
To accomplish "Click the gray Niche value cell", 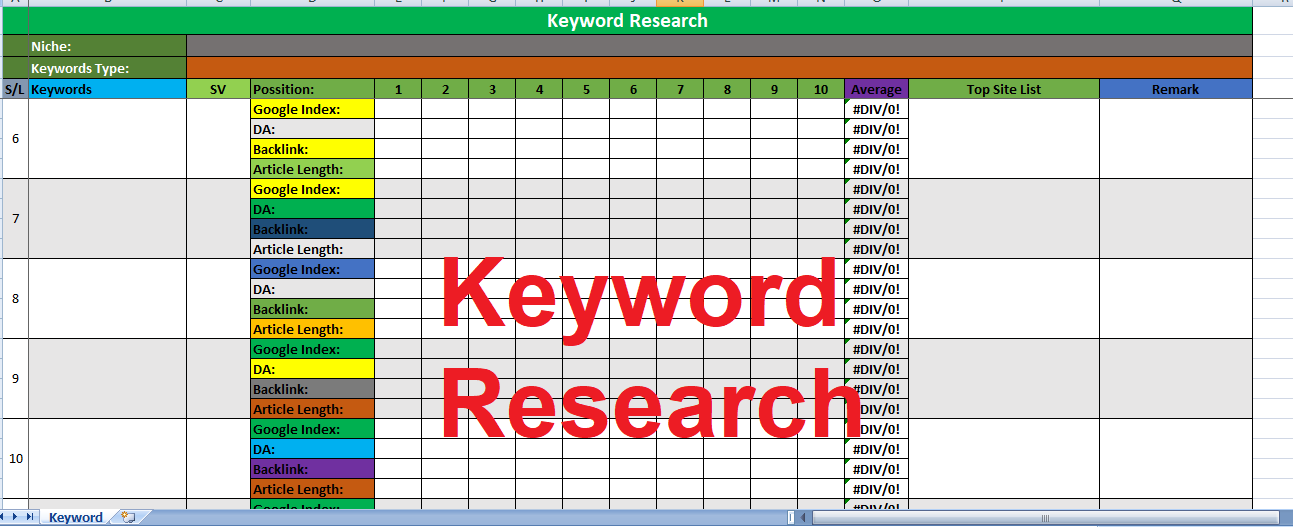I will pos(719,46).
